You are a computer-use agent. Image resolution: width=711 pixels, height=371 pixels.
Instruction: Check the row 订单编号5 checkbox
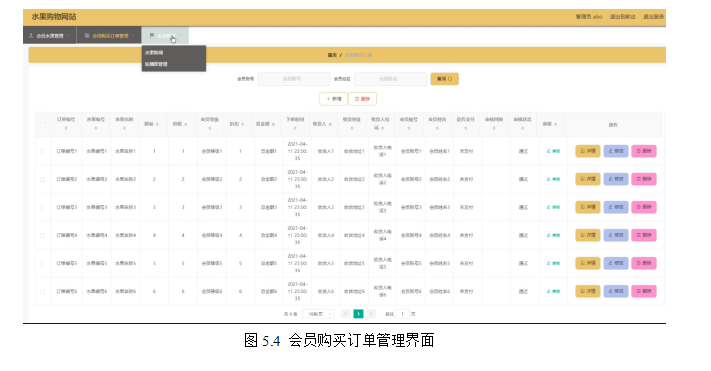pyautogui.click(x=43, y=264)
